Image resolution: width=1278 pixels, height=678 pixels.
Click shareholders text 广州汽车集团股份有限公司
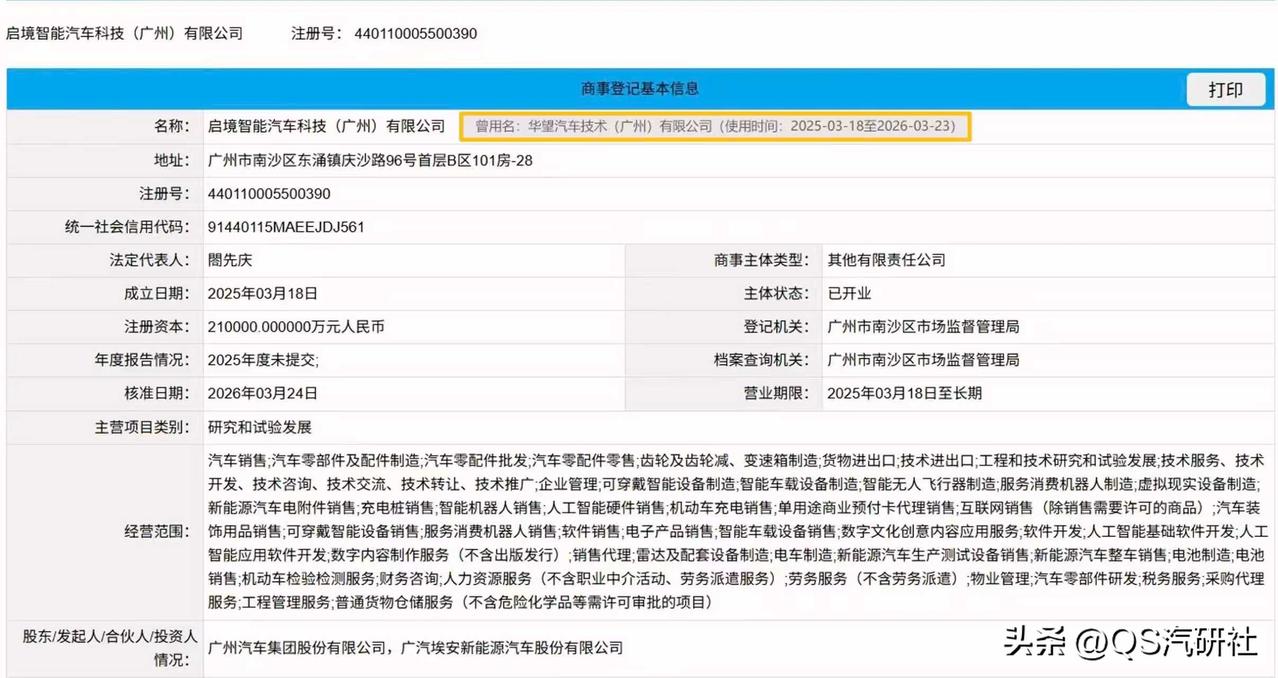[296, 648]
